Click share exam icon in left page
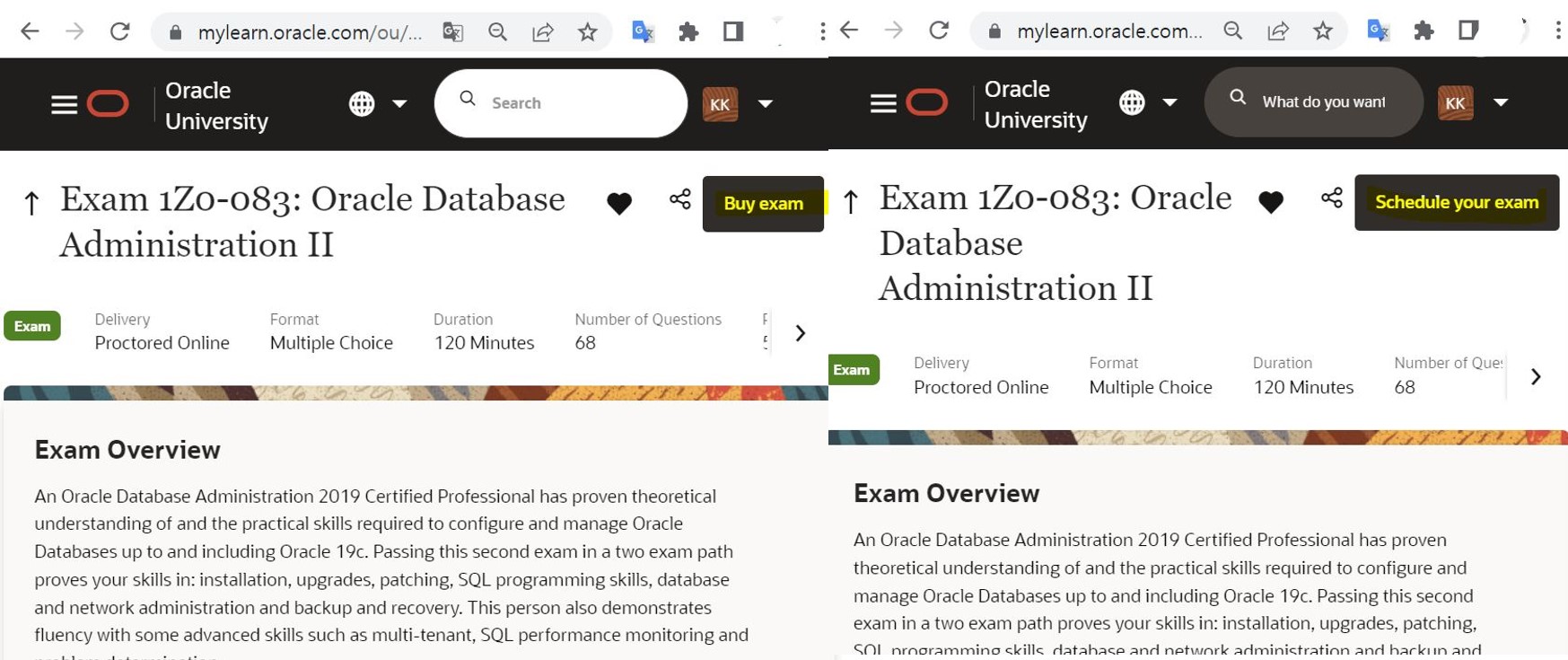This screenshot has width=1568, height=660. point(680,199)
